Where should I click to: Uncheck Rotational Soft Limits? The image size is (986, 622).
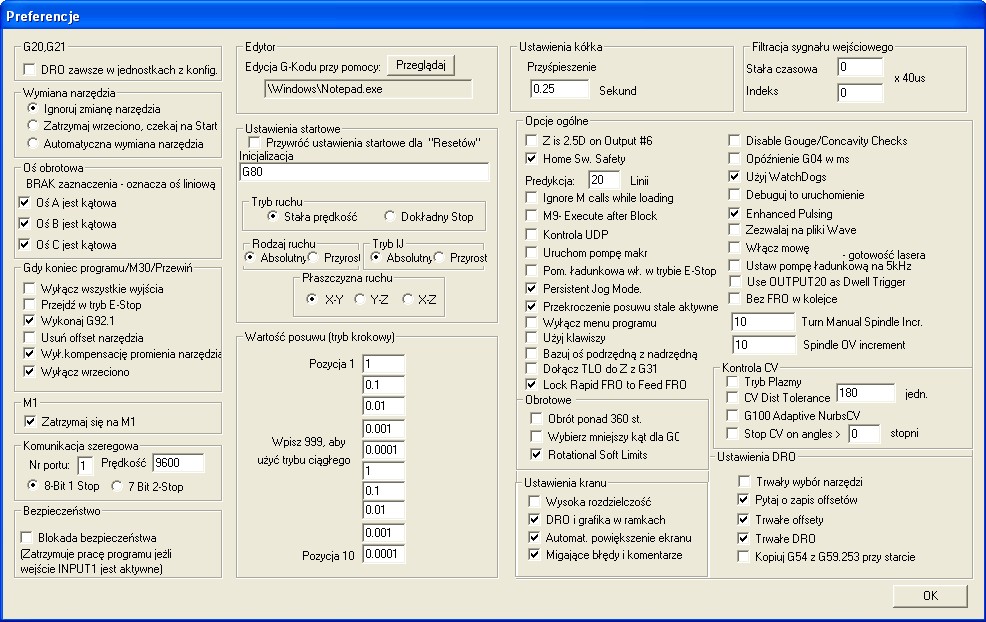tap(536, 454)
